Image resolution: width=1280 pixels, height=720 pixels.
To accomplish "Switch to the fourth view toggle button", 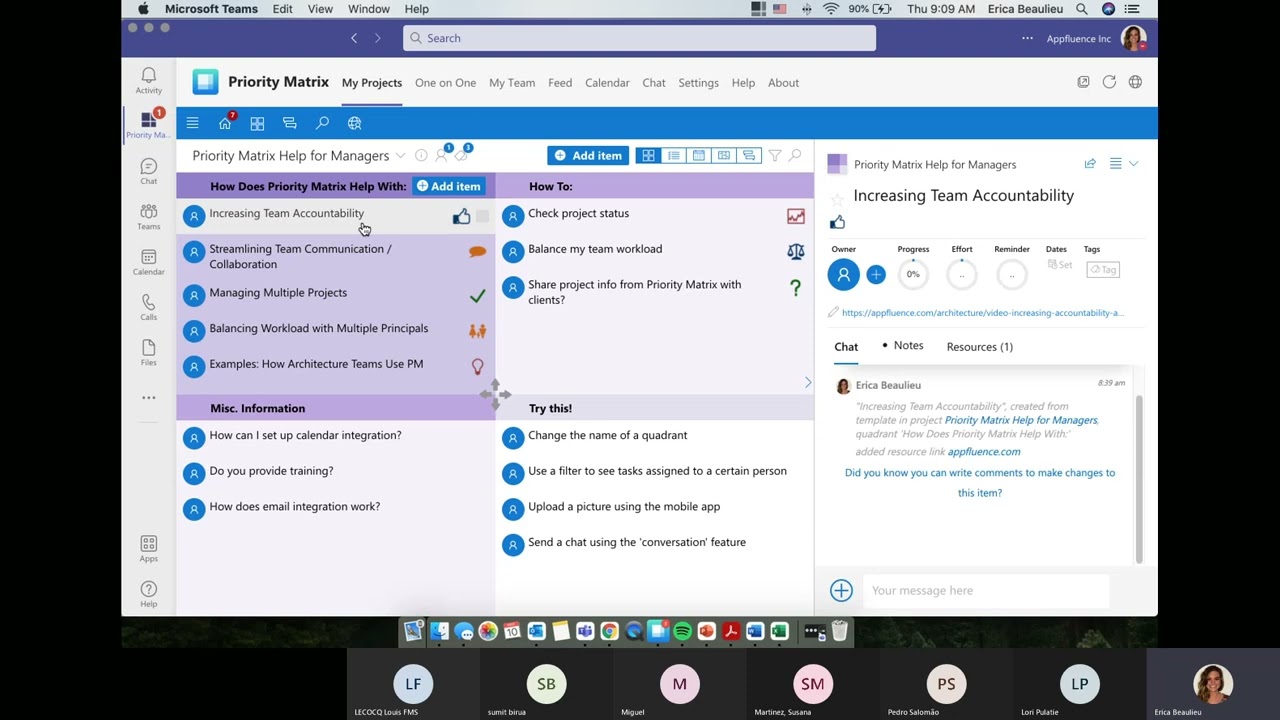I will point(724,155).
